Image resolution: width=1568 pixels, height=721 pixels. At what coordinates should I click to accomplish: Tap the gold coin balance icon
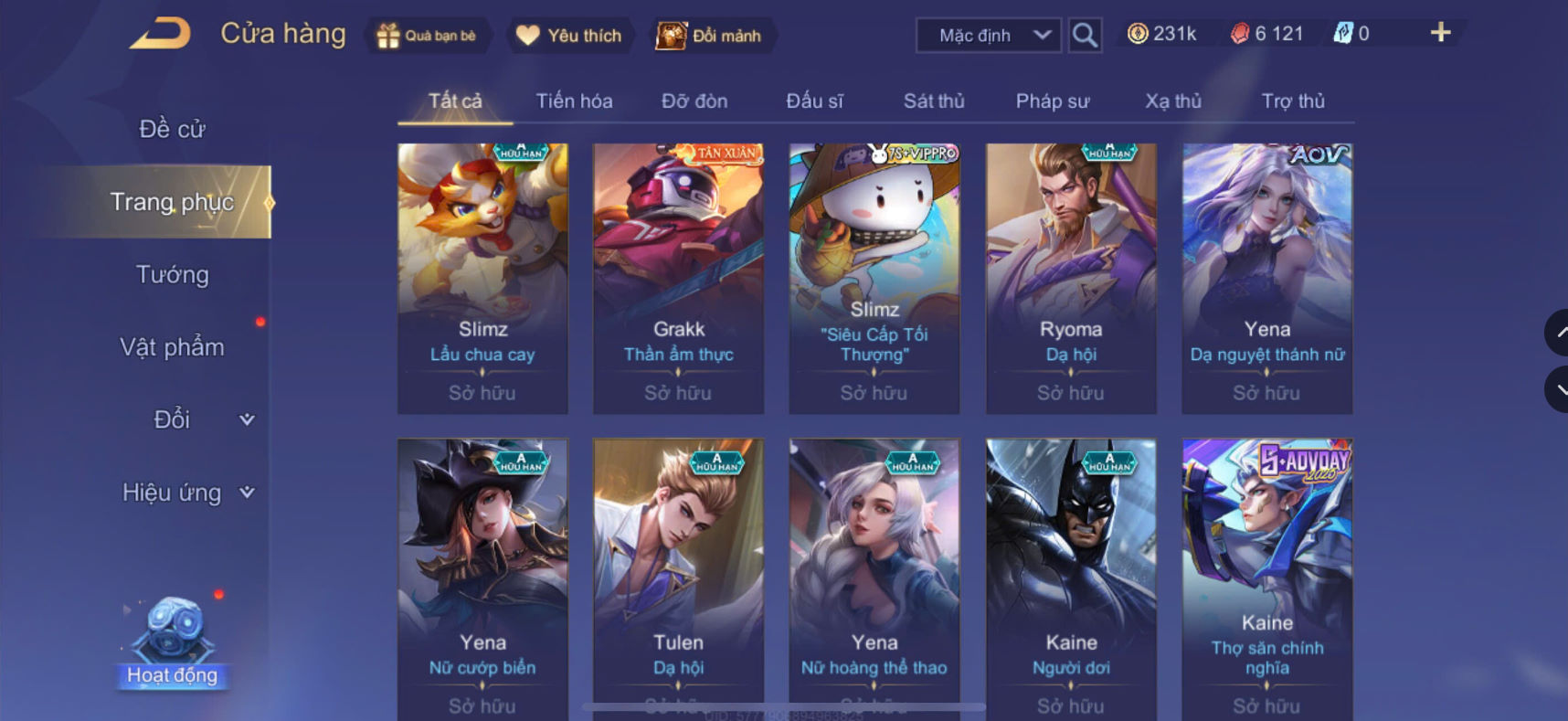coord(1138,34)
